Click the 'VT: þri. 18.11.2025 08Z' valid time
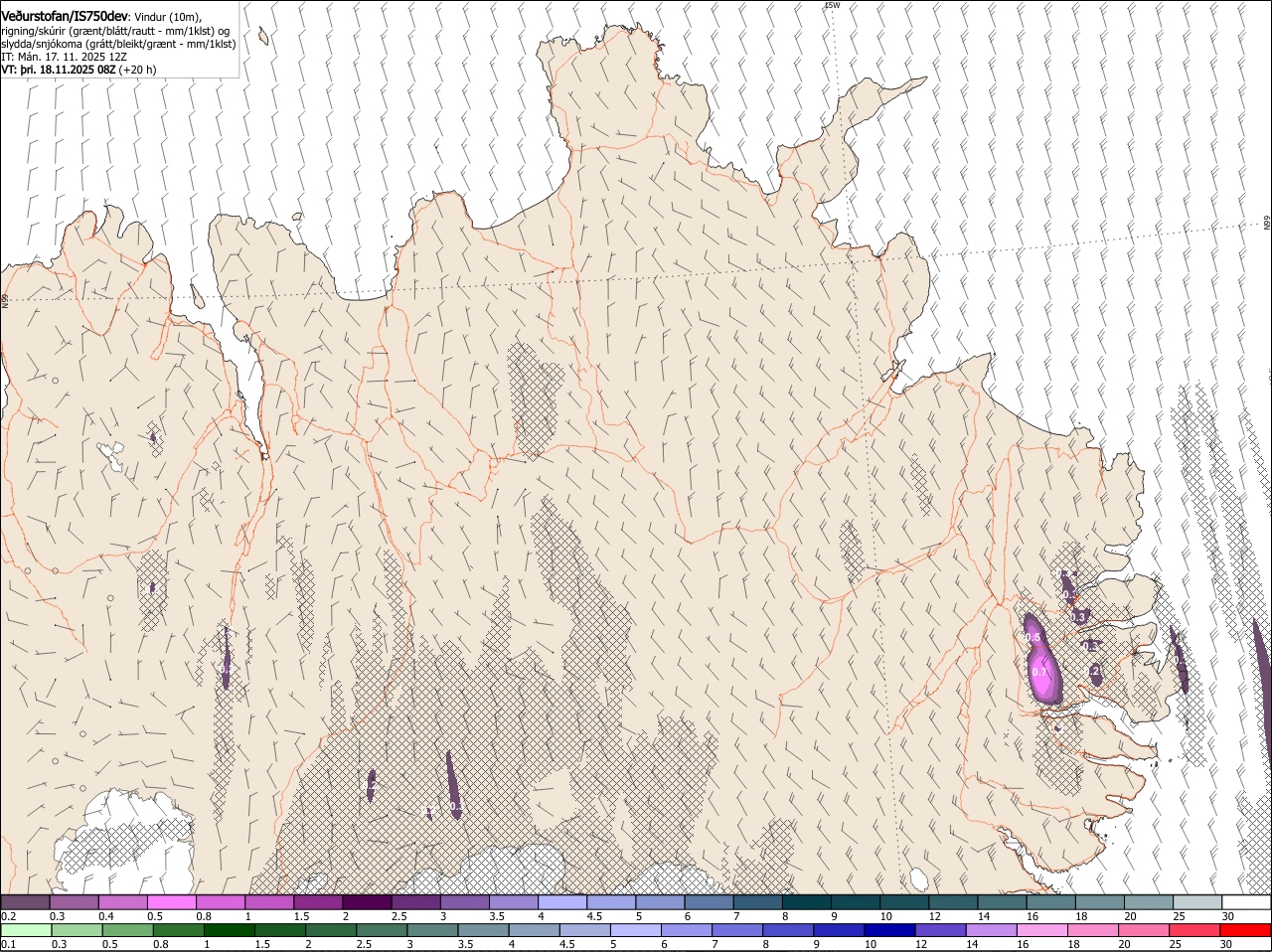 click(59, 70)
